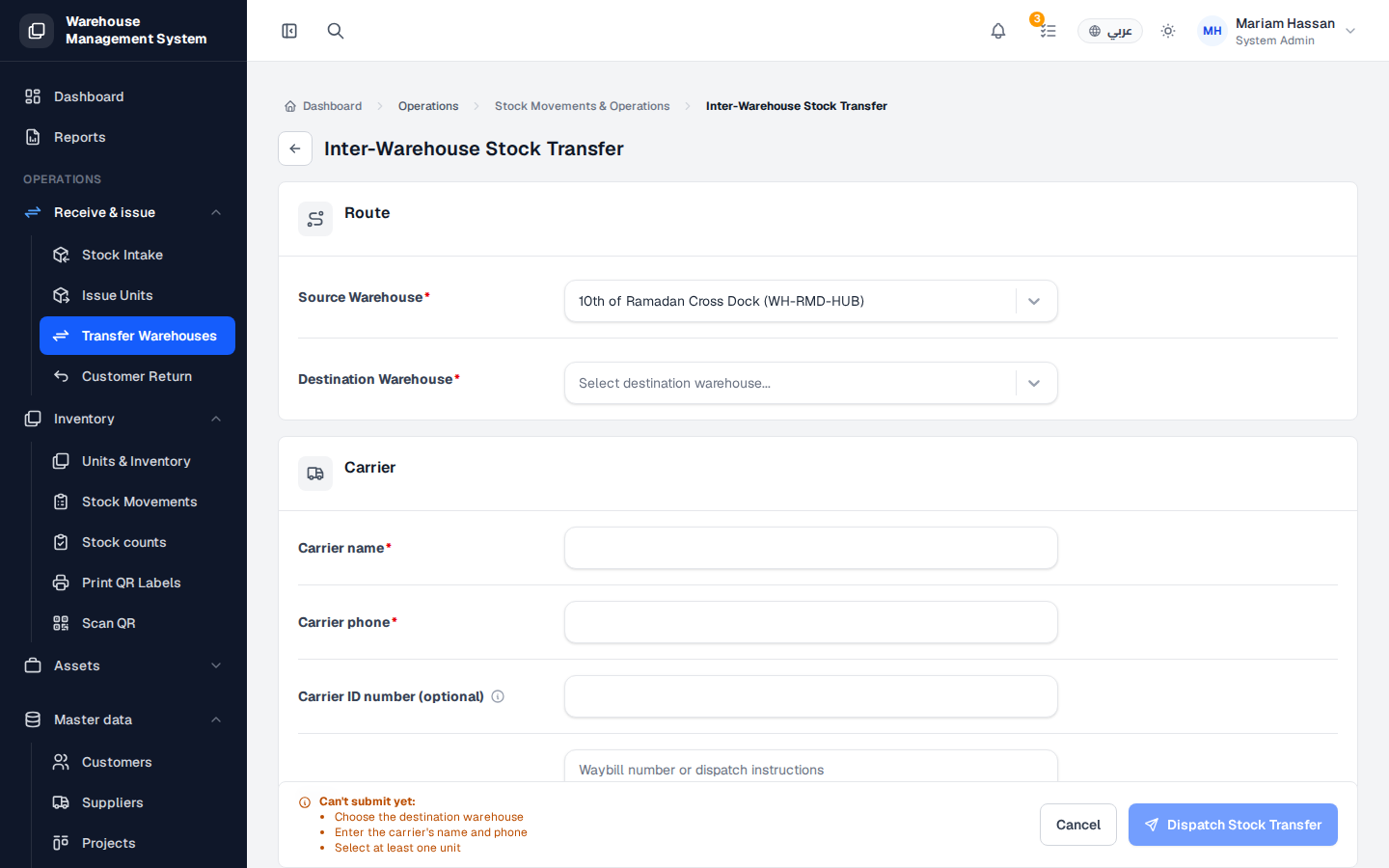Click the Cancel button

pyautogui.click(x=1078, y=825)
